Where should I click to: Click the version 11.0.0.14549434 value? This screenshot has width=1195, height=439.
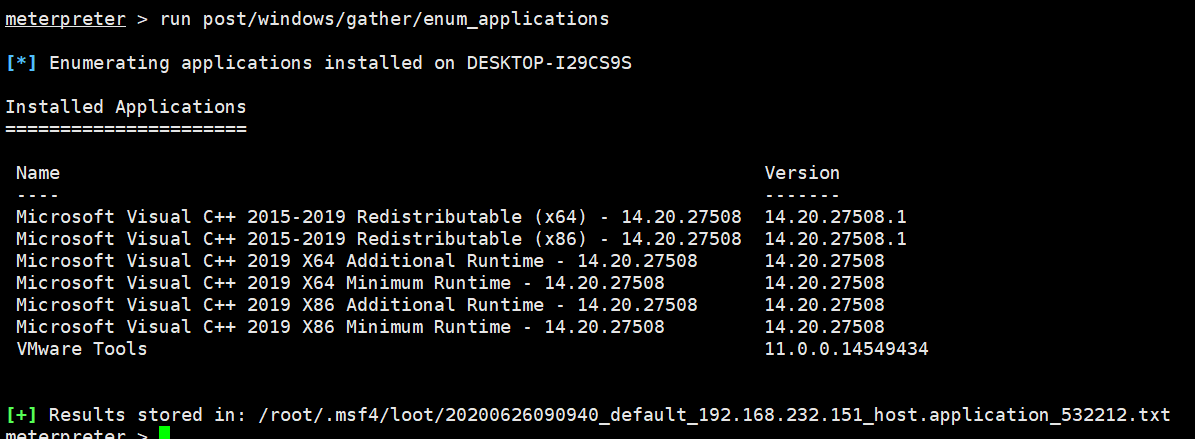(x=846, y=349)
